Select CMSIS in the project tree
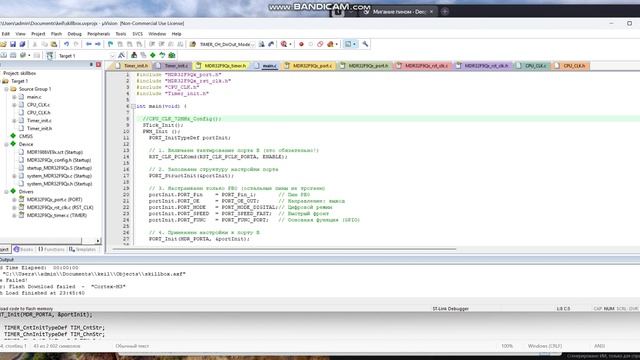The height and width of the screenshot is (360, 640). pos(25,136)
